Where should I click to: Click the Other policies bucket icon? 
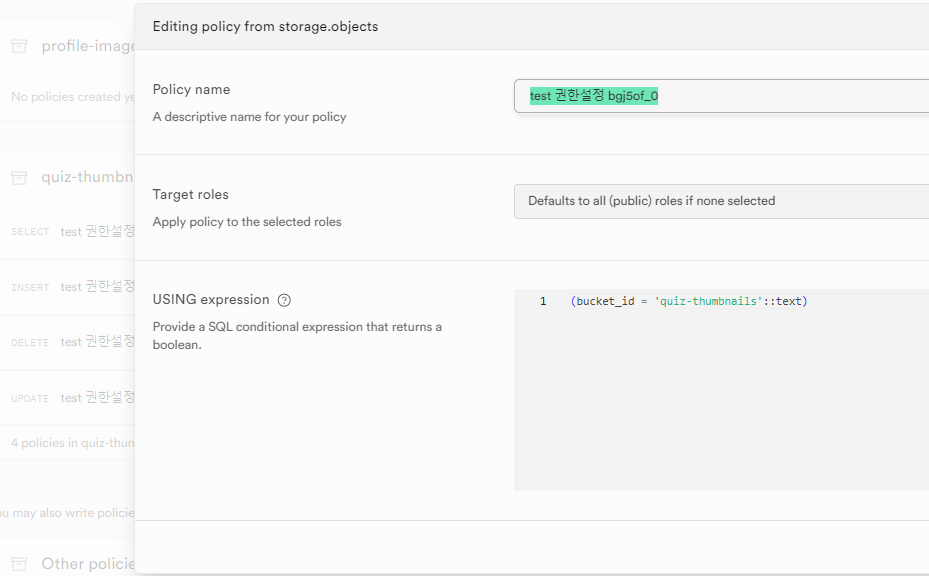19,564
